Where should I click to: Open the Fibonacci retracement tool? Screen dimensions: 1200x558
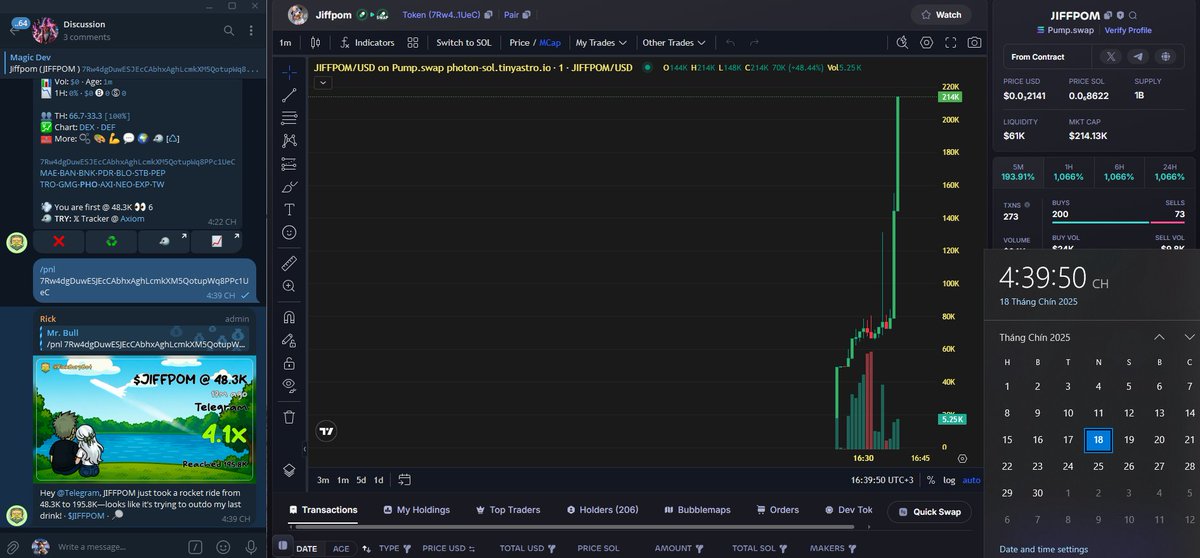coord(289,118)
